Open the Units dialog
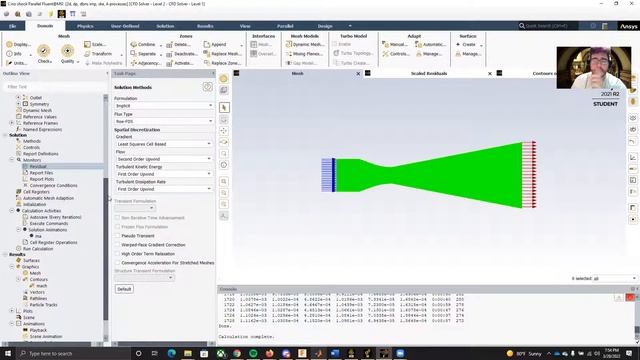The width and height of the screenshot is (640, 360). [16, 63]
